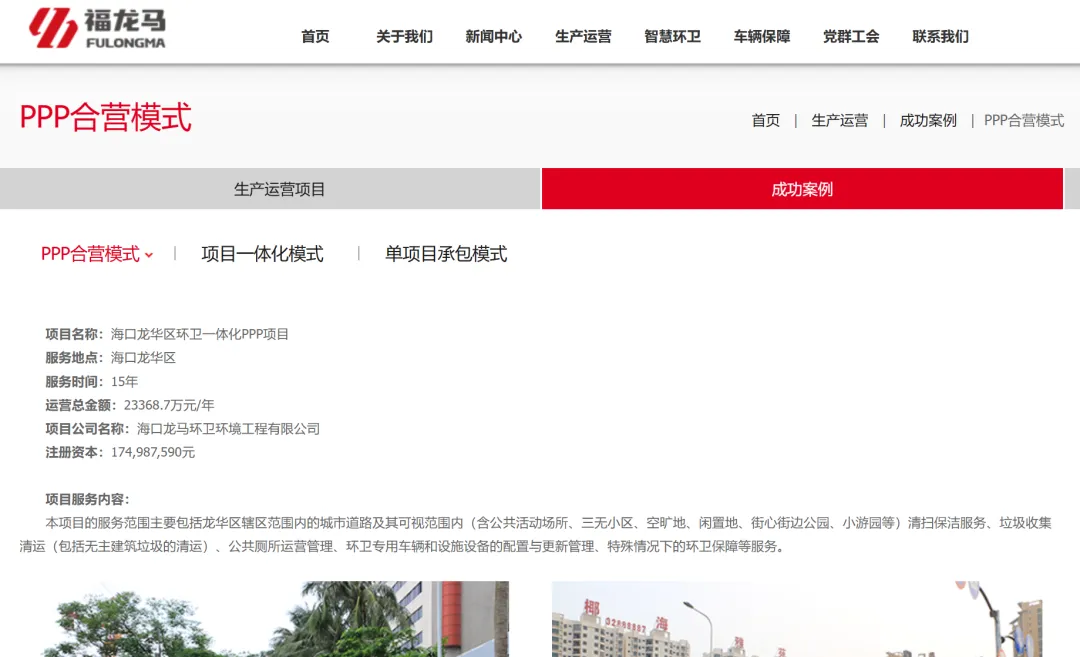
Task: Click the 成功案例 breadcrumb link
Action: point(927,120)
